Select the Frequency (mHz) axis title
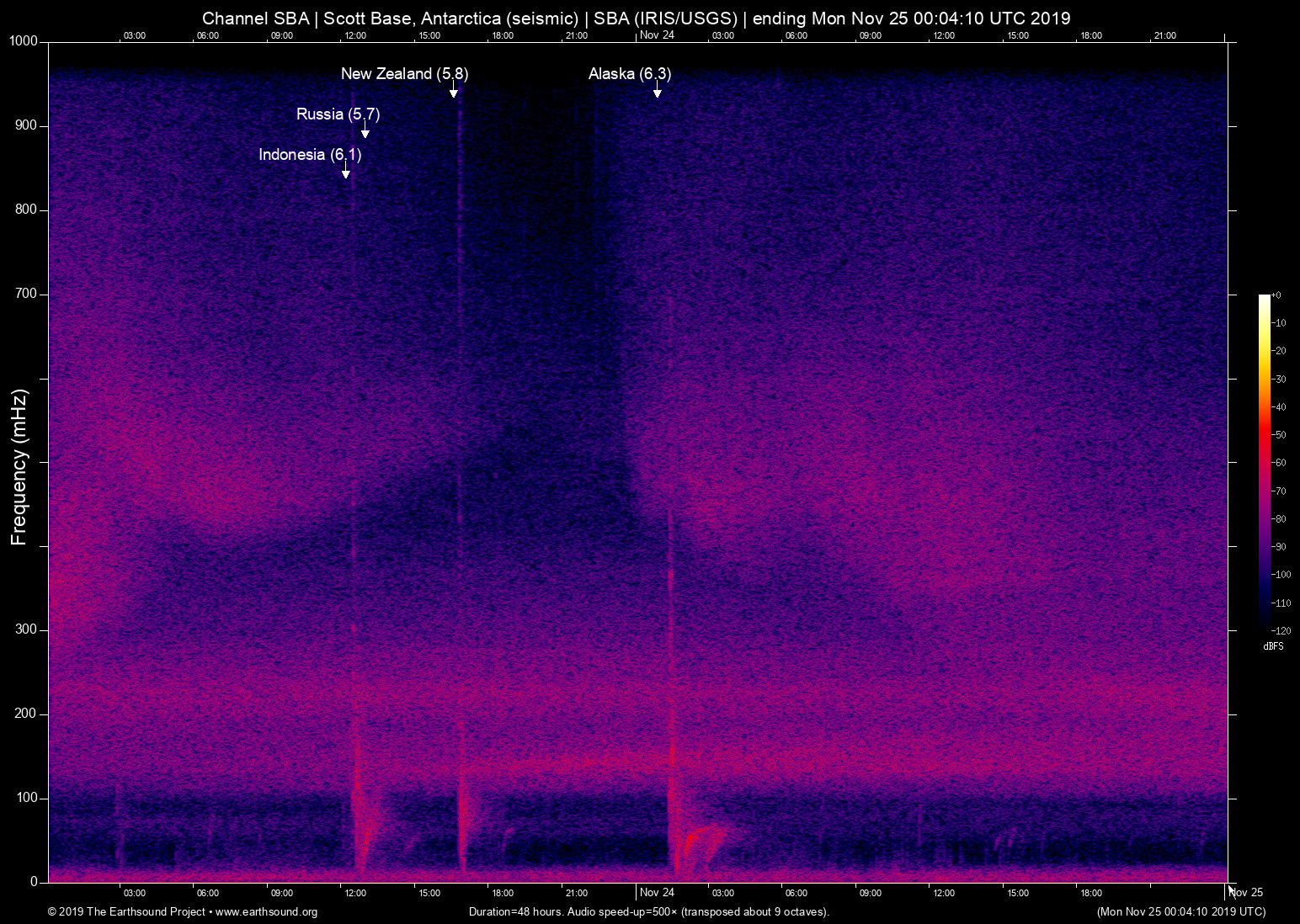Viewport: 1300px width, 924px height. click(x=19, y=467)
